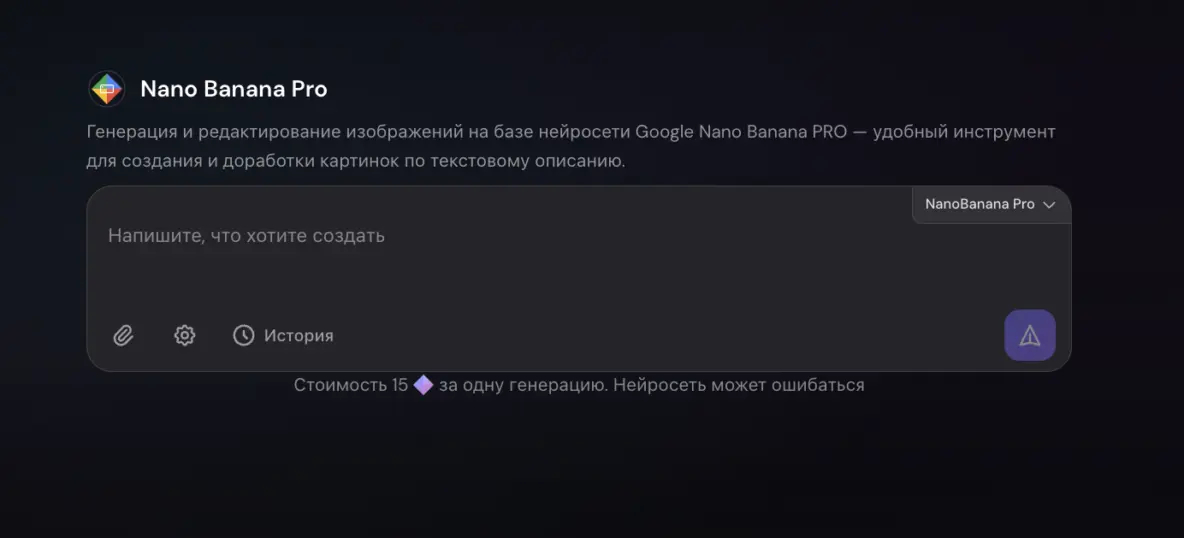Open generation settings via the gear icon
1184x538 pixels.
[184, 335]
